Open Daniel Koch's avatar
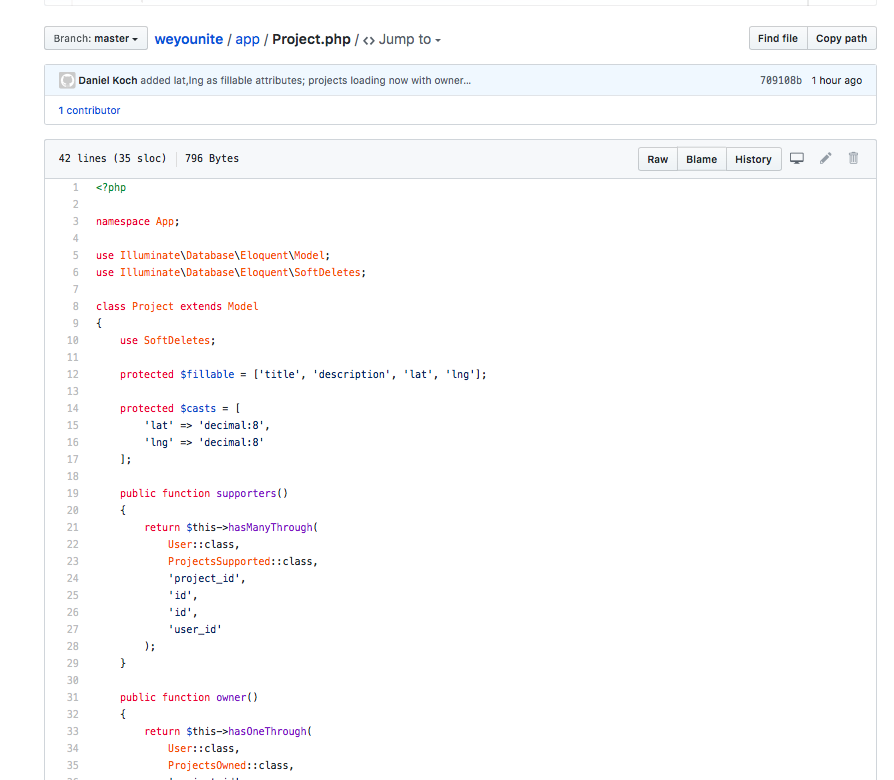 (x=67, y=80)
